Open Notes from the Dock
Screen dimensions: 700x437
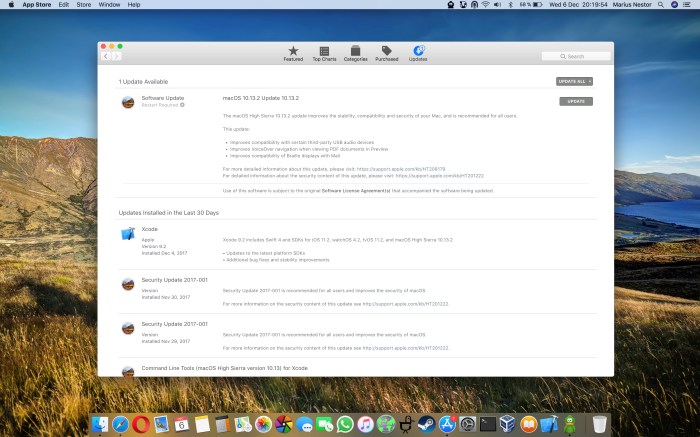[x=202, y=424]
